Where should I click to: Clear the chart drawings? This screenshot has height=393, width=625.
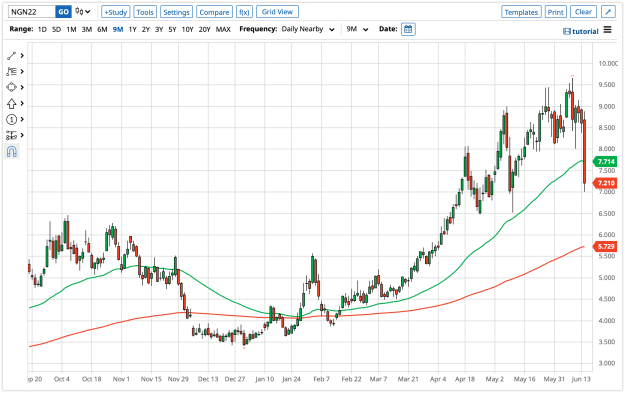point(583,12)
